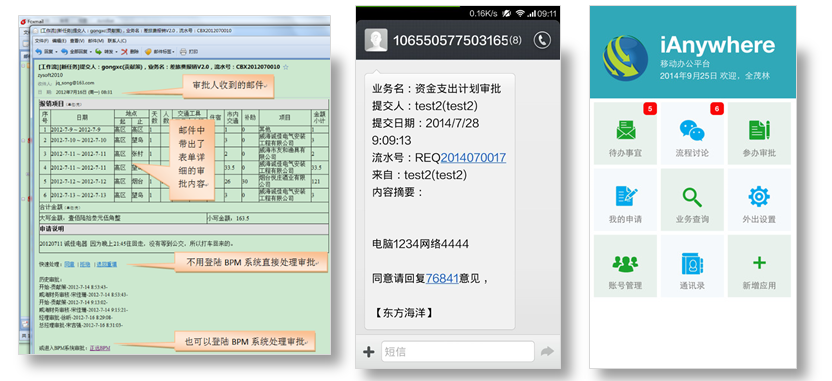Open 账号管理 account management tile

(625, 266)
